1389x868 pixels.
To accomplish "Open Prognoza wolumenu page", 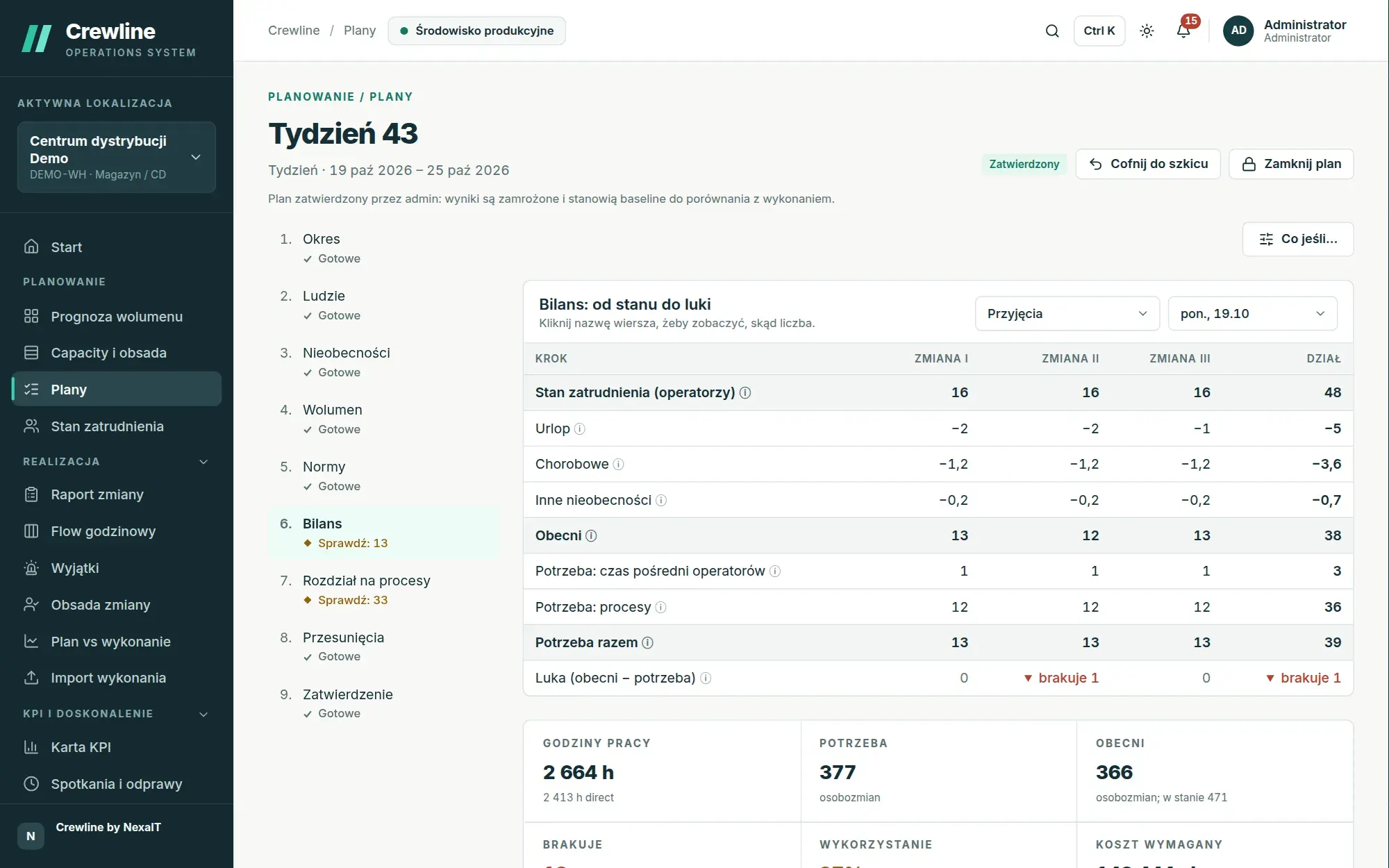I will (117, 317).
